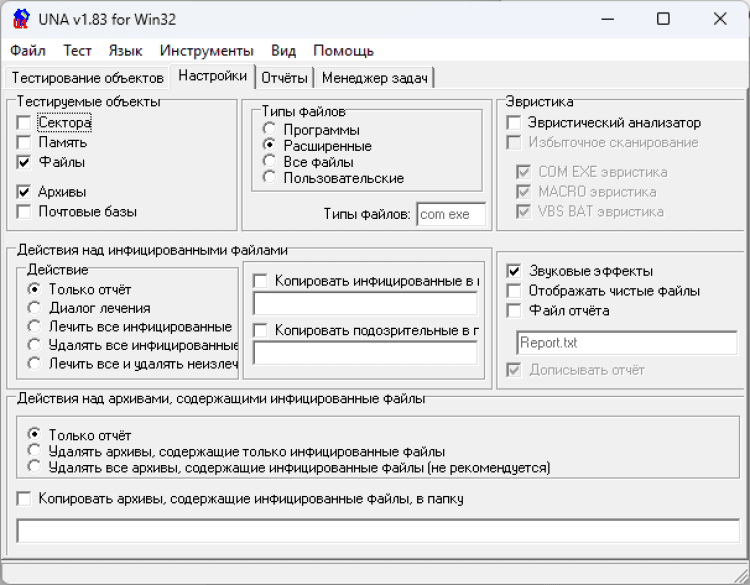Select the Программы file type radio
The image size is (750, 585).
click(269, 129)
